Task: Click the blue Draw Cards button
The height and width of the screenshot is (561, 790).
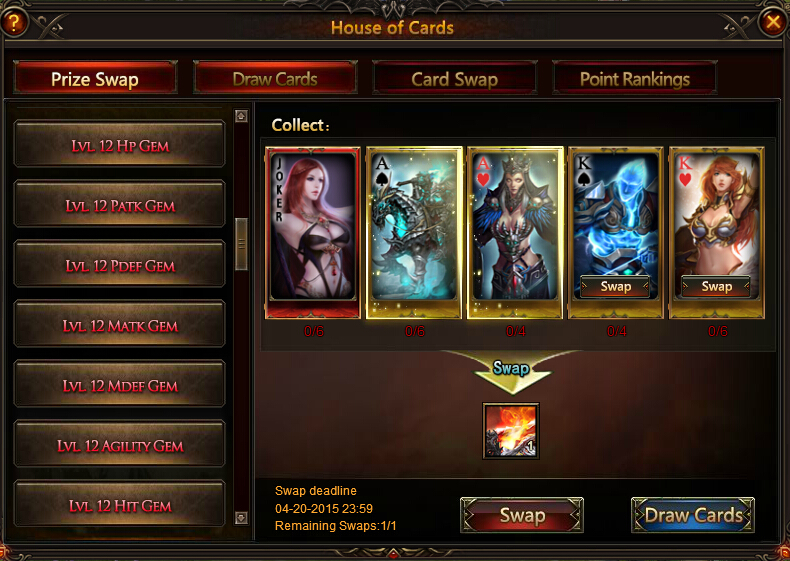Action: point(693,515)
